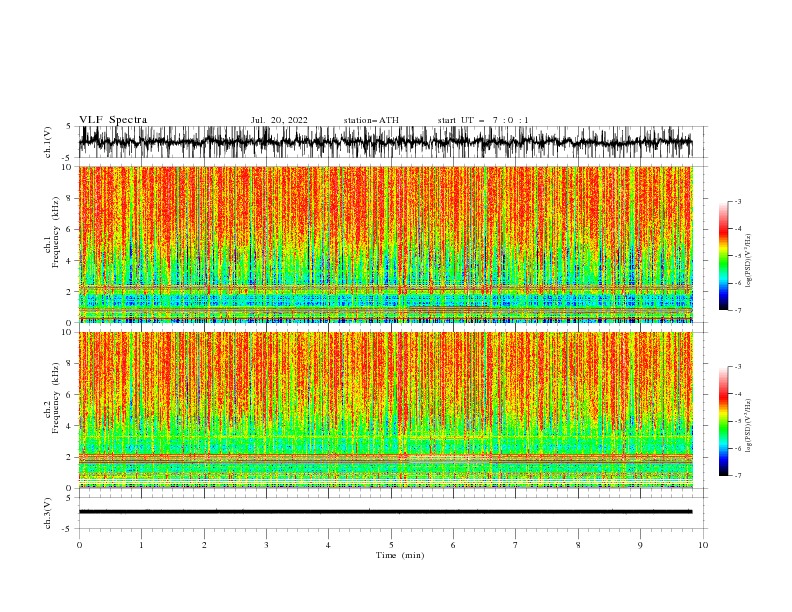This screenshot has height=612, width=792.
Task: Click time axis tick label "6"
Action: pos(454,545)
